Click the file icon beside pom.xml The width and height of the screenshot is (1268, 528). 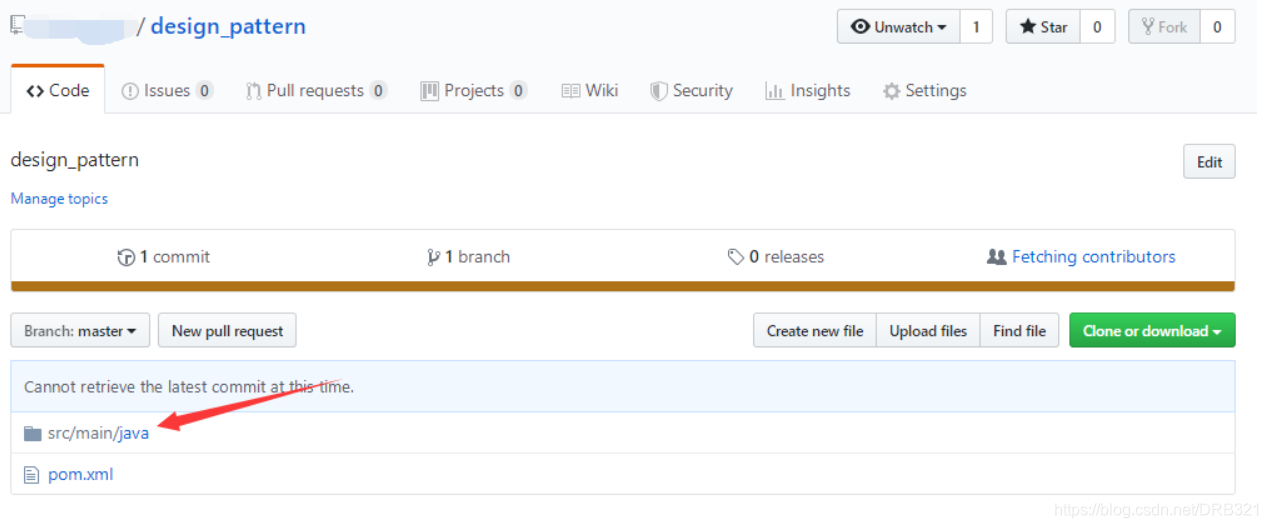pyautogui.click(x=31, y=474)
